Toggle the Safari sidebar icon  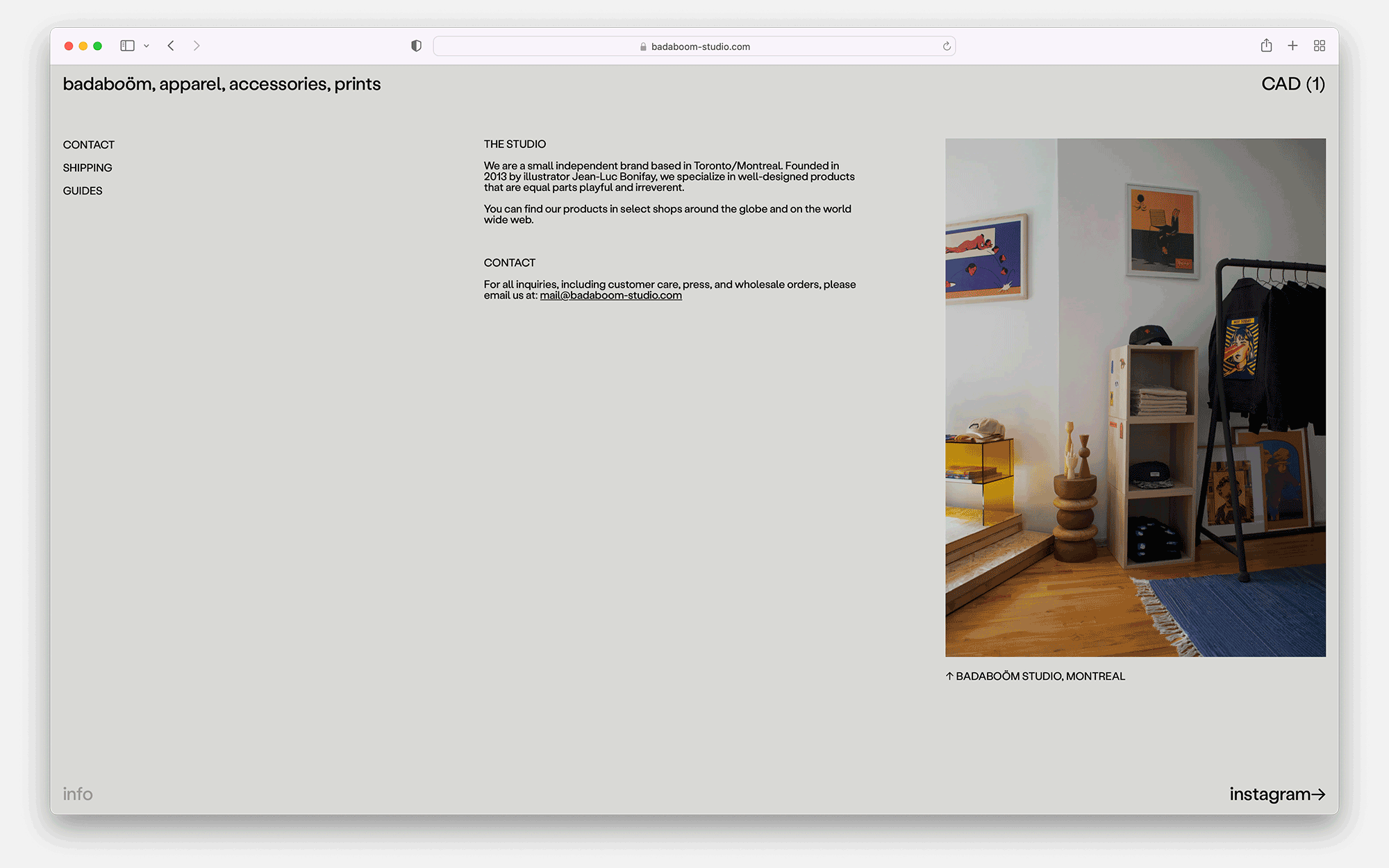point(127,46)
